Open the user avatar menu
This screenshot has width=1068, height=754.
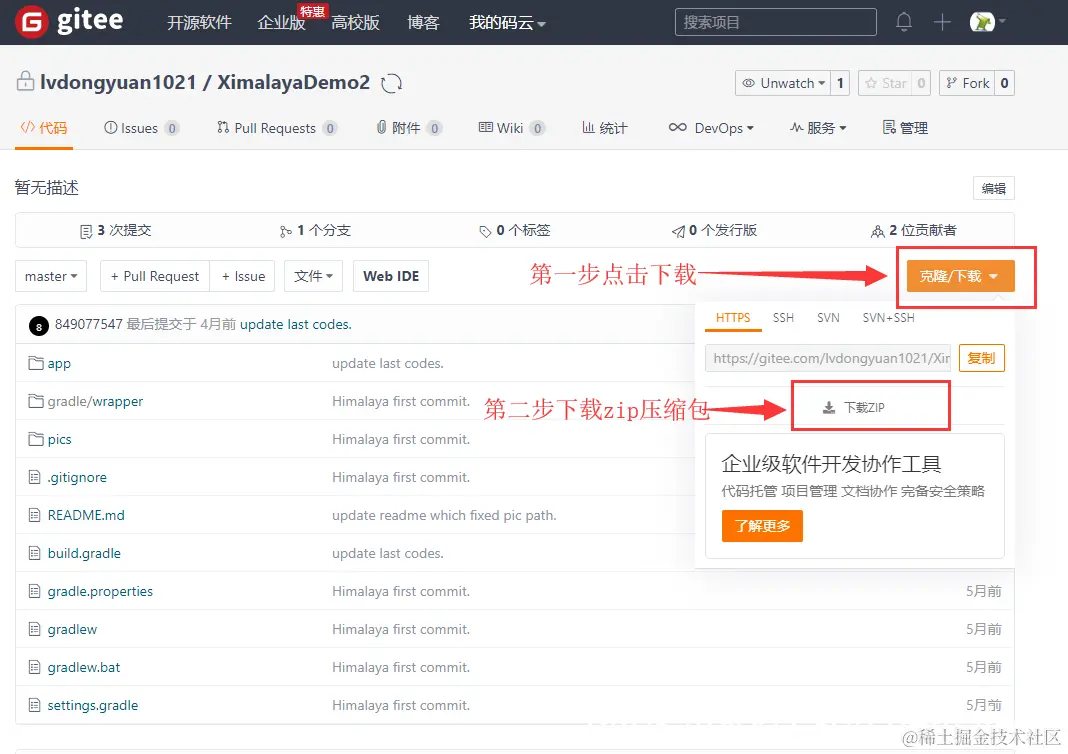[987, 22]
